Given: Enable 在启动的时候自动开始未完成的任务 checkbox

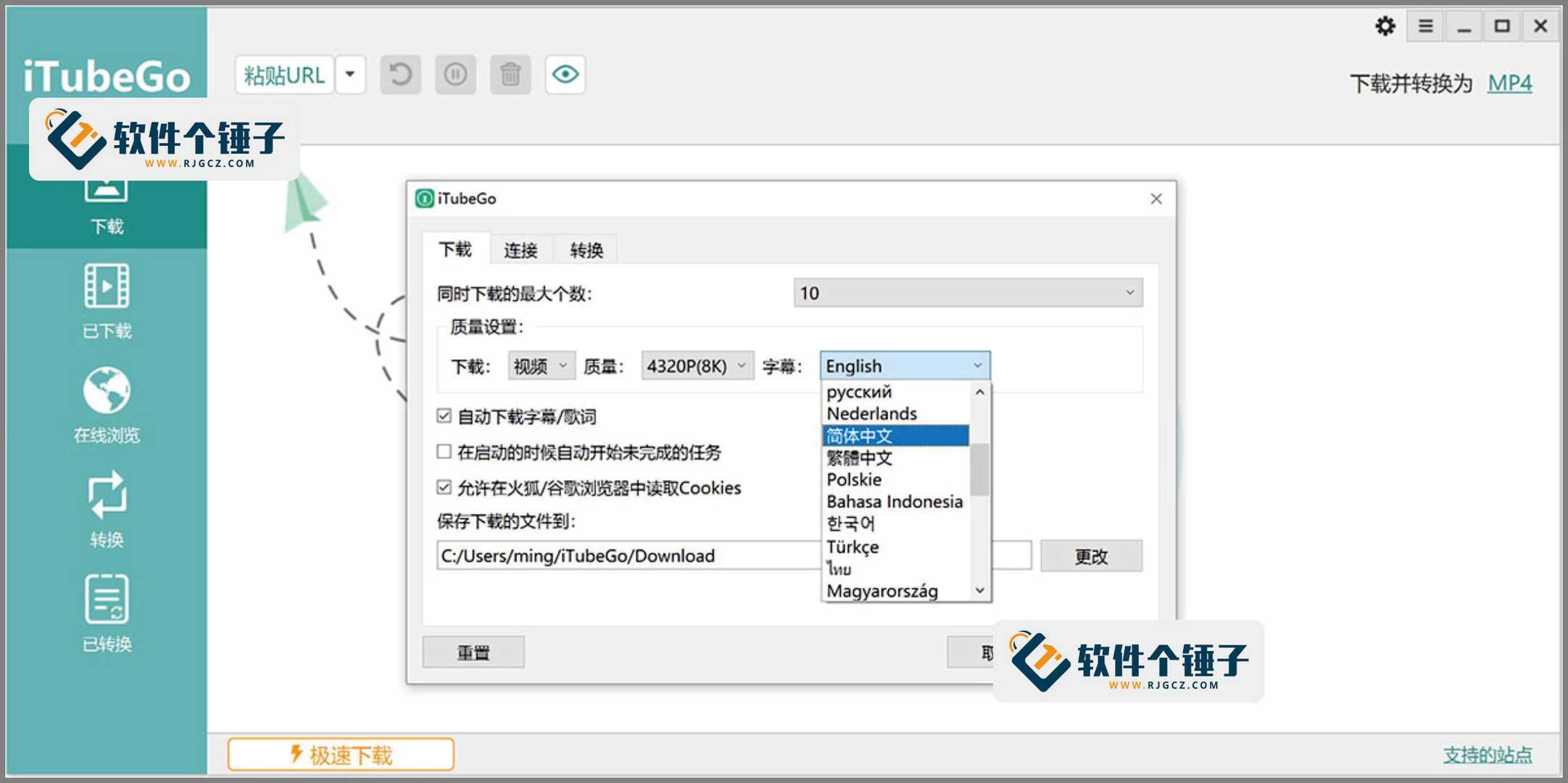Looking at the screenshot, I should (x=444, y=452).
